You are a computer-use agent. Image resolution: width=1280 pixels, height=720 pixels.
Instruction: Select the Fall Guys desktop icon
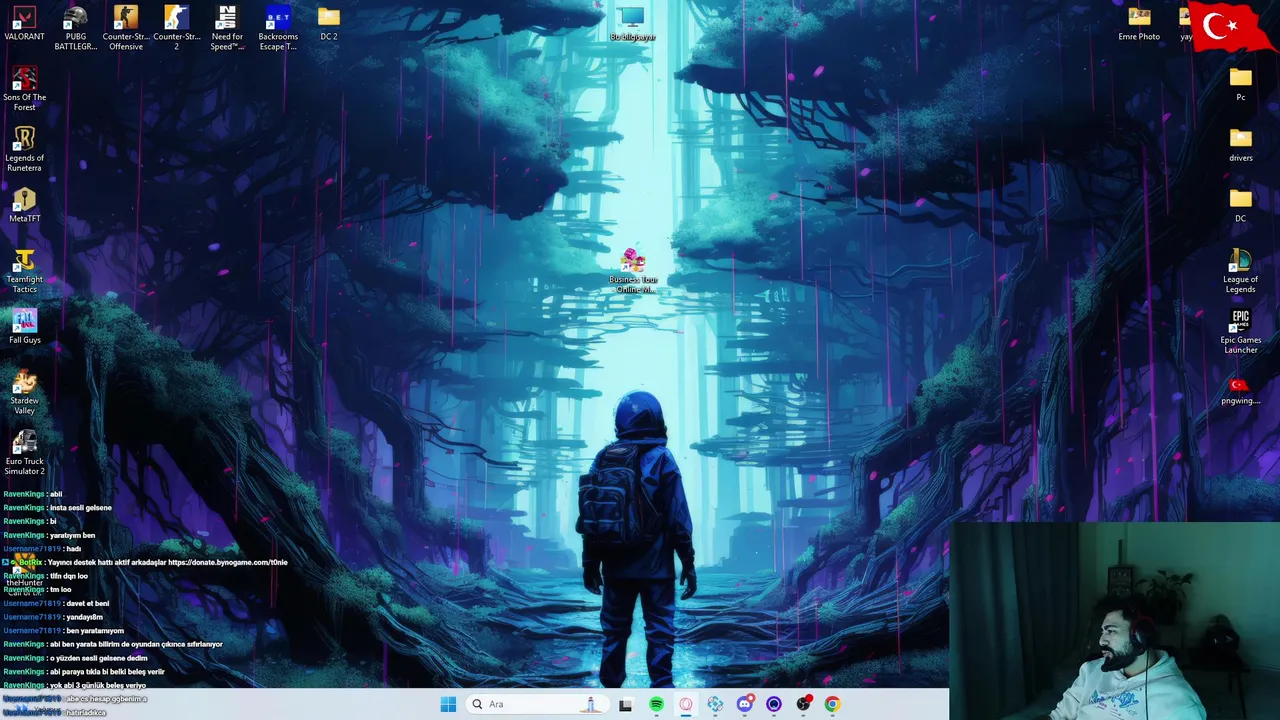point(25,327)
